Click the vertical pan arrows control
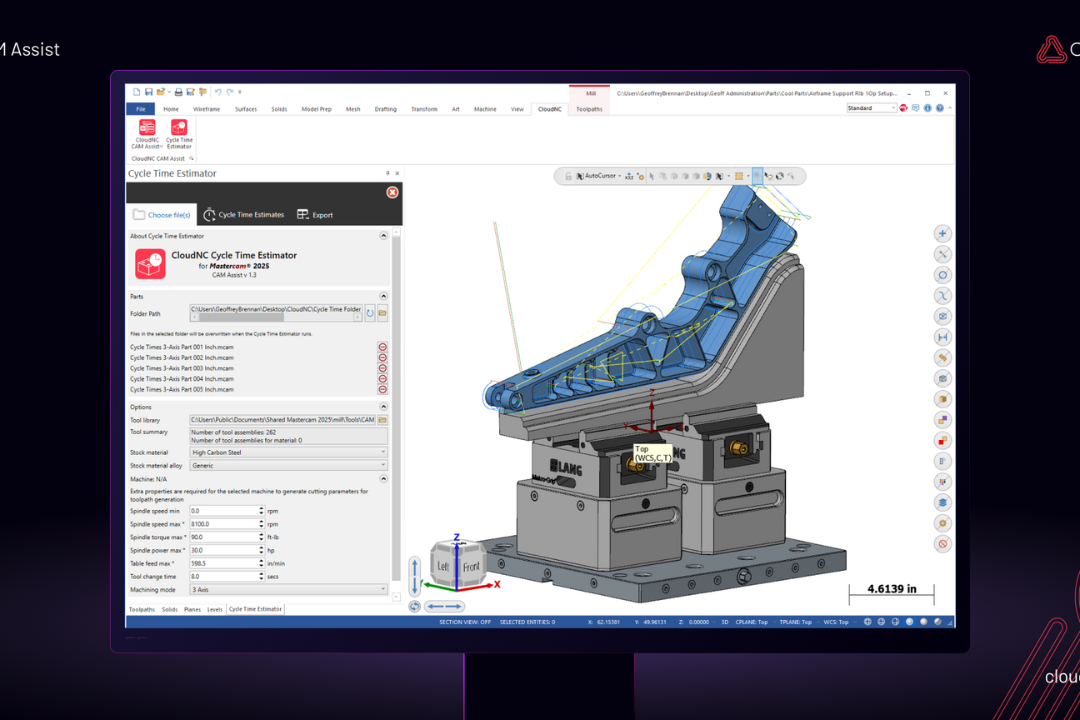 pos(415,576)
